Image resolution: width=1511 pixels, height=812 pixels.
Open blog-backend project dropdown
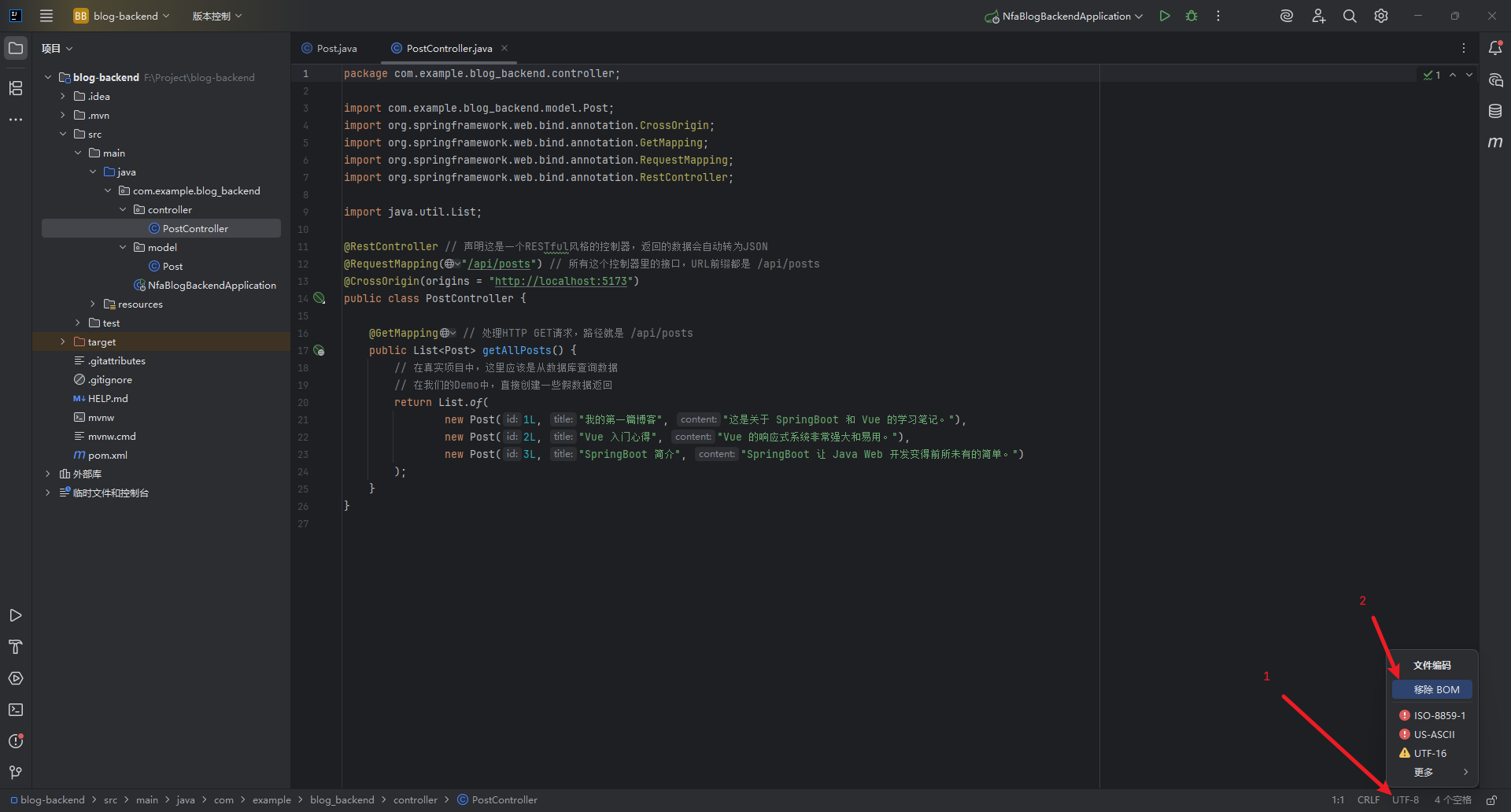coord(121,16)
